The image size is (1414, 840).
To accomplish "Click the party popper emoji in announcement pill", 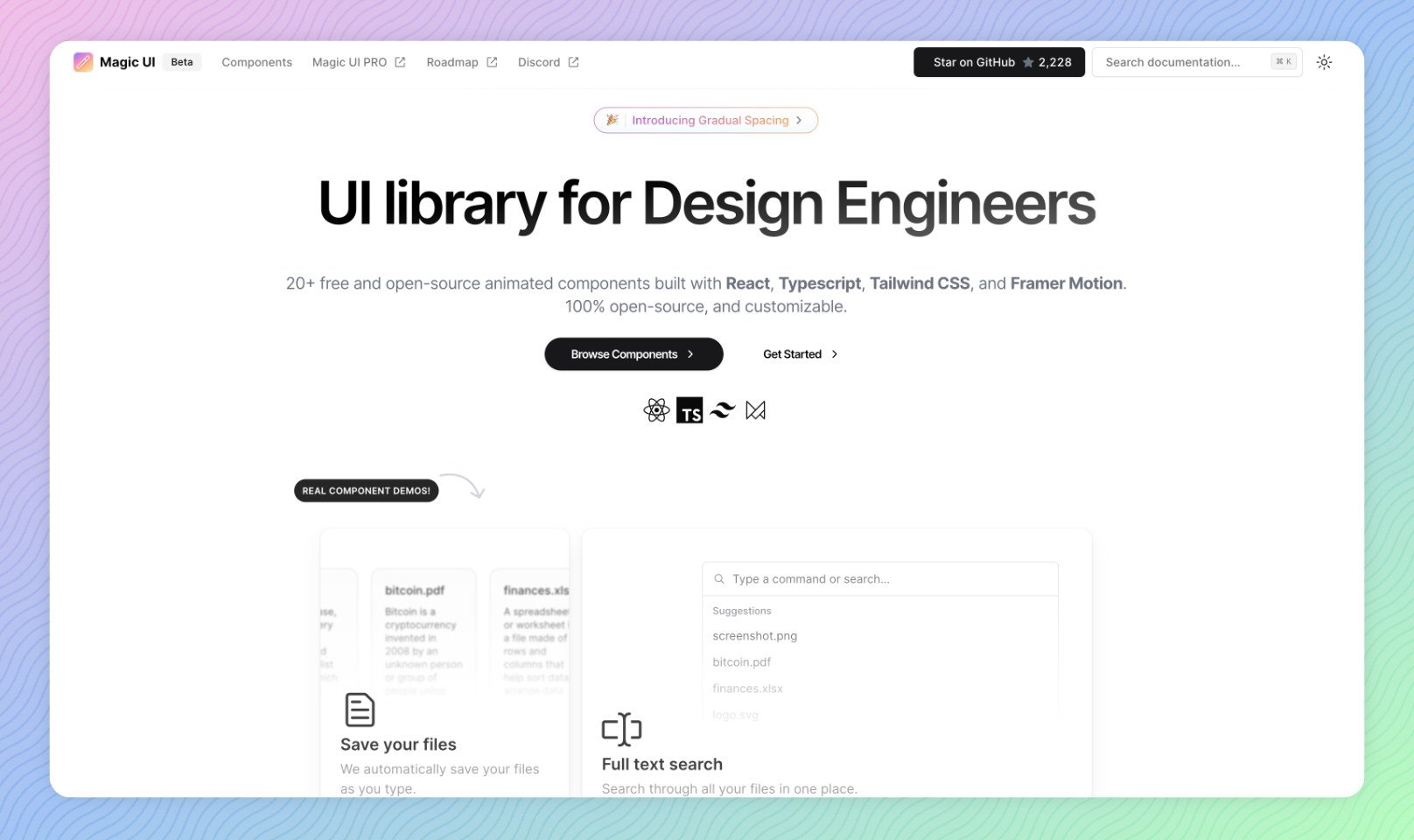I will click(x=612, y=120).
